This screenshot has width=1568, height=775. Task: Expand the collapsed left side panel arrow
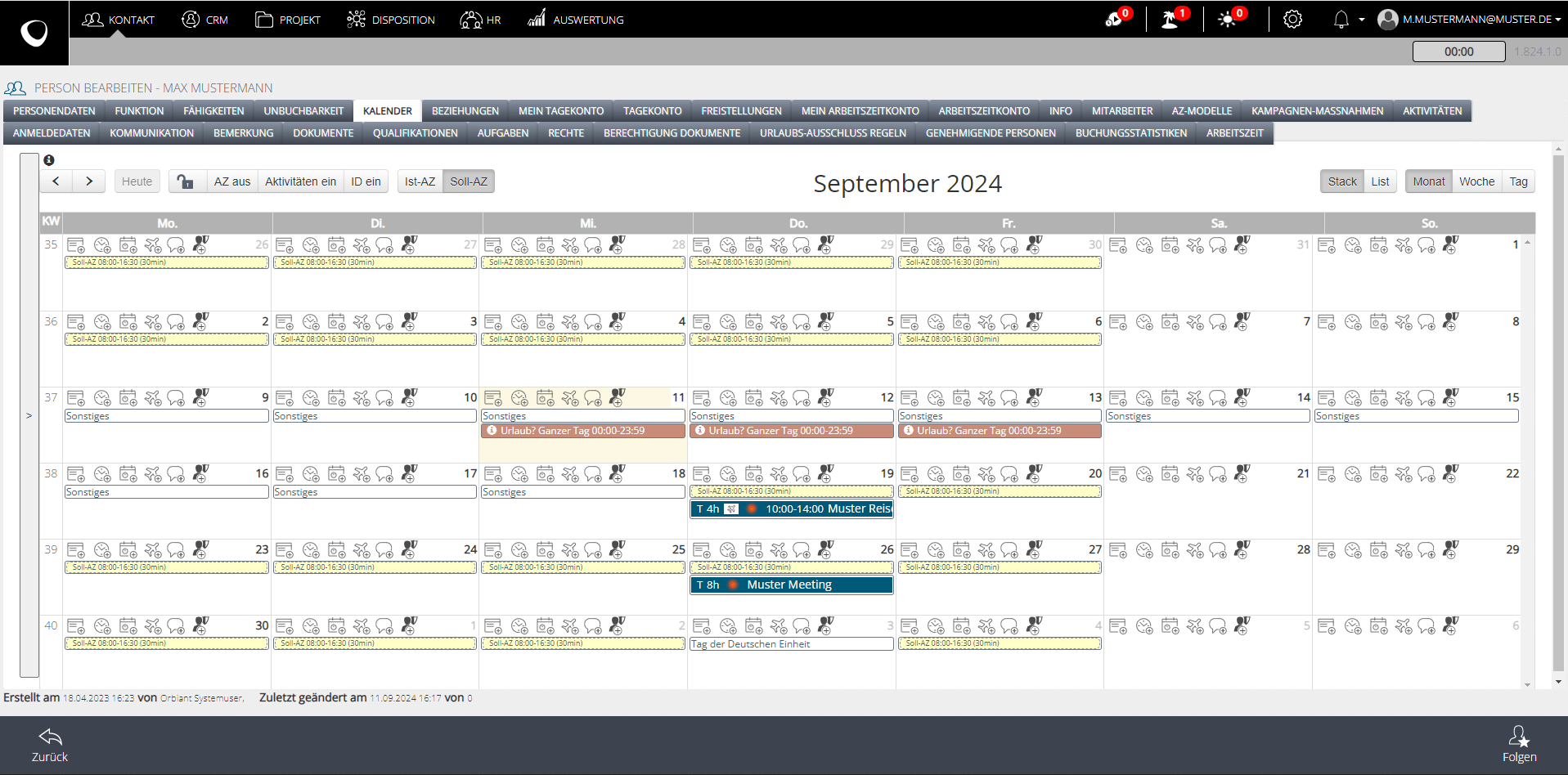pyautogui.click(x=29, y=415)
